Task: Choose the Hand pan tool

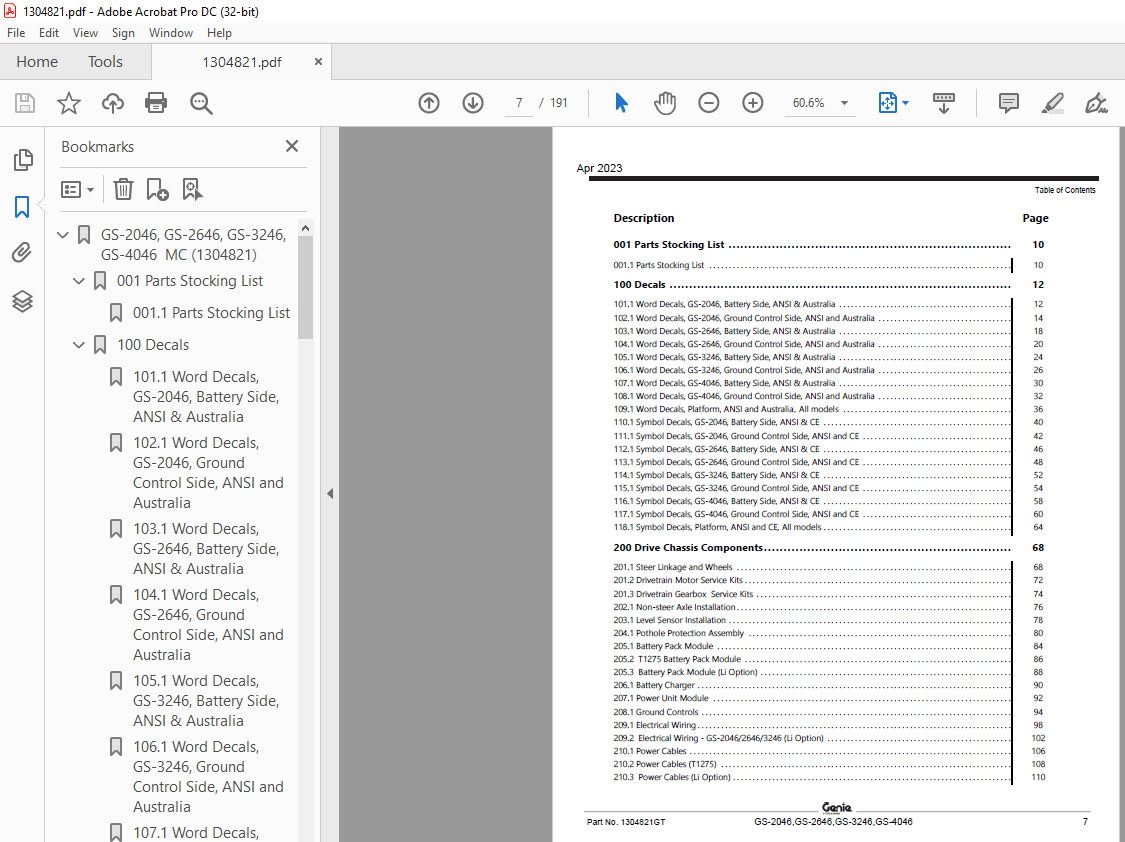Action: [x=665, y=103]
